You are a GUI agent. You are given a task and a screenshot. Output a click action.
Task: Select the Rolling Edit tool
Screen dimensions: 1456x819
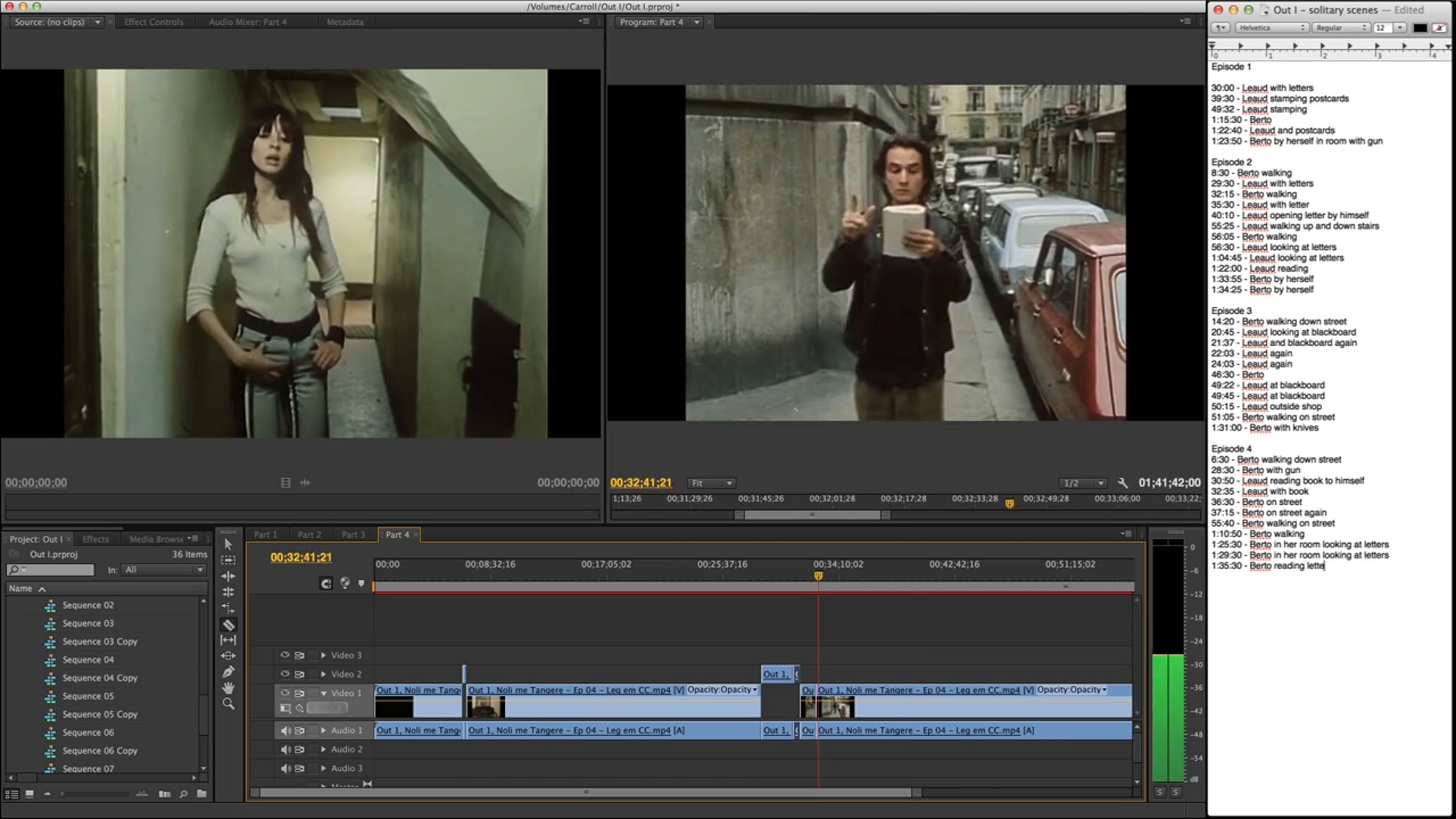tap(228, 591)
